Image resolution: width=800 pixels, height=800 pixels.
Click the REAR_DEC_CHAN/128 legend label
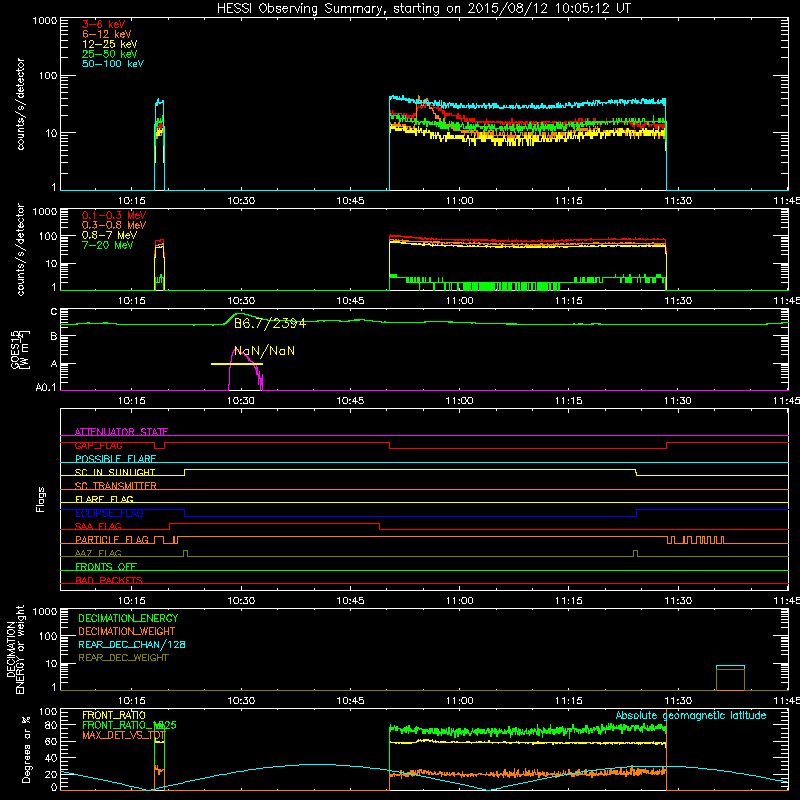click(132, 644)
